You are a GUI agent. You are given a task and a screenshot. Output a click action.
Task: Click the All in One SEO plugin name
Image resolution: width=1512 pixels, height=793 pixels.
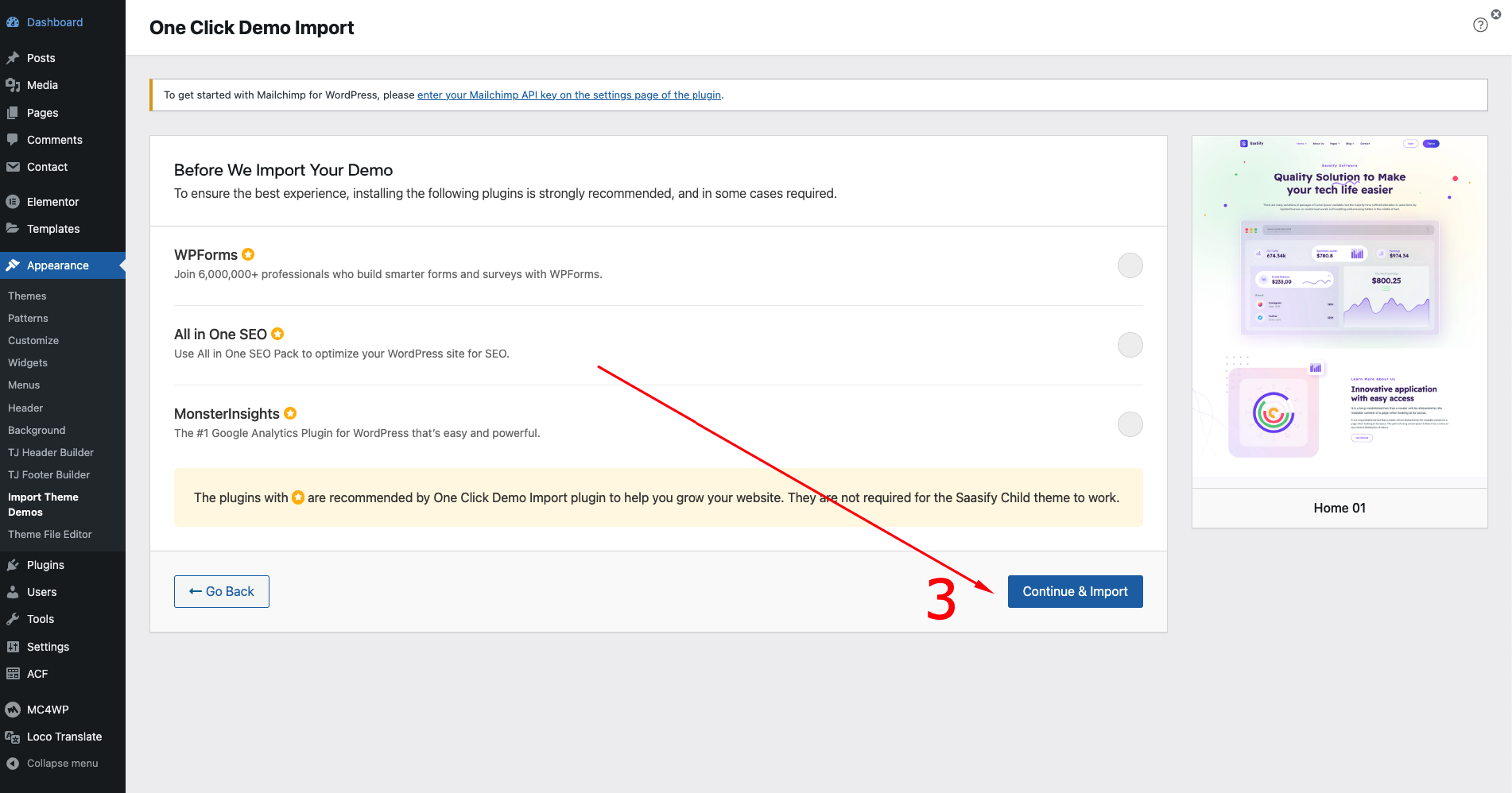point(220,334)
